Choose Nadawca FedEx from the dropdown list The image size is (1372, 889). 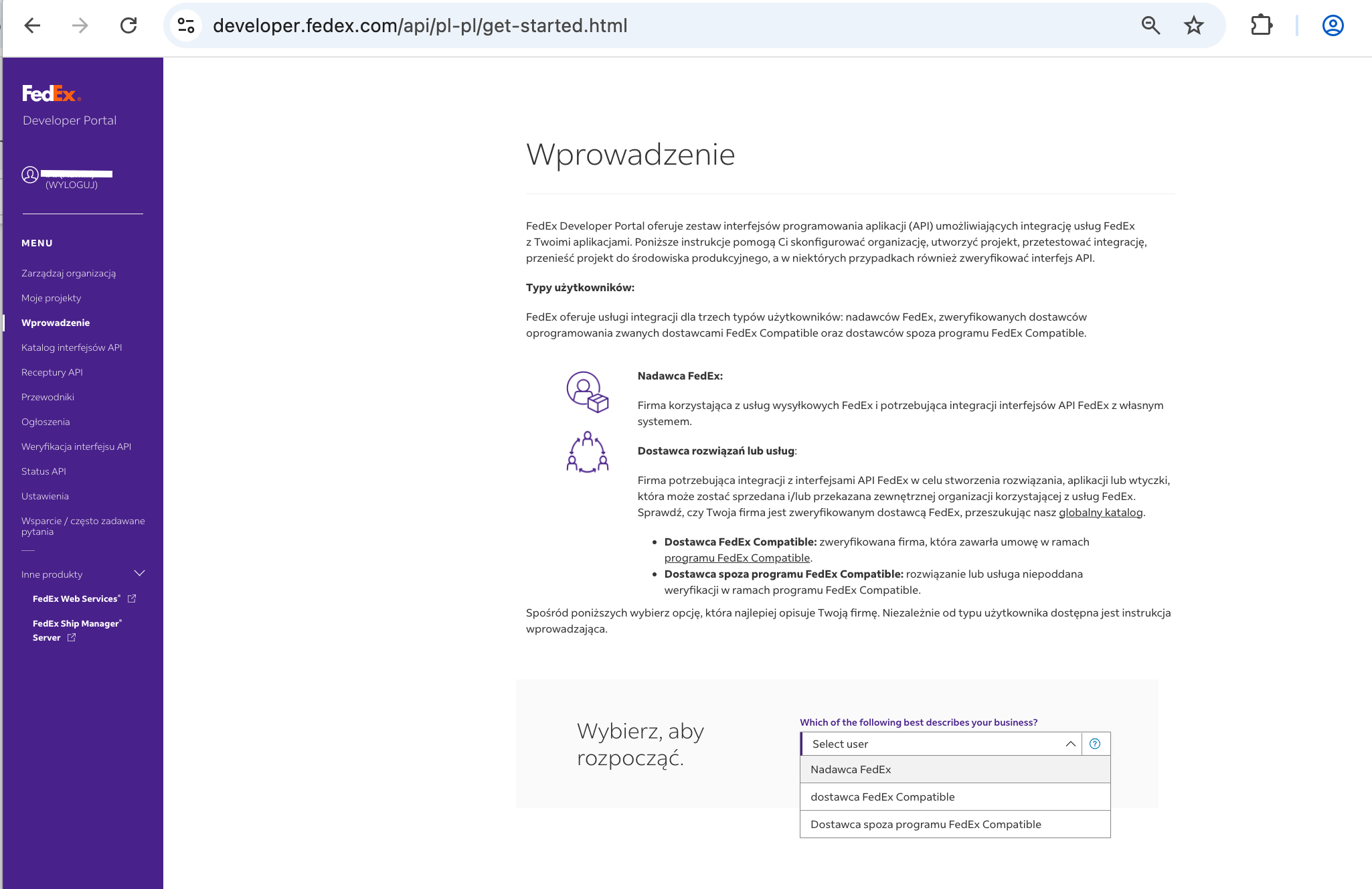(851, 770)
